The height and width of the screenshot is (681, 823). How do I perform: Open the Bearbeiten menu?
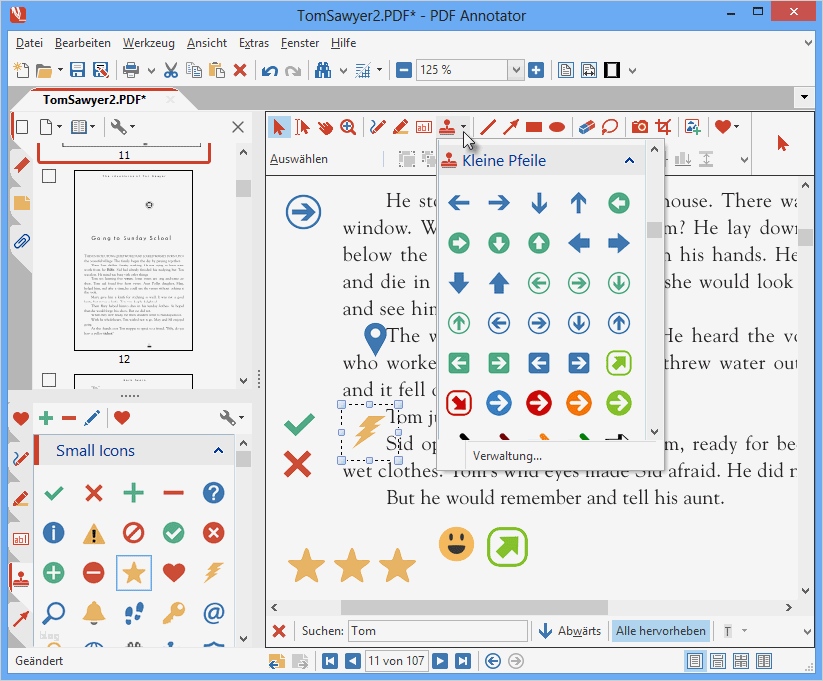pyautogui.click(x=83, y=43)
